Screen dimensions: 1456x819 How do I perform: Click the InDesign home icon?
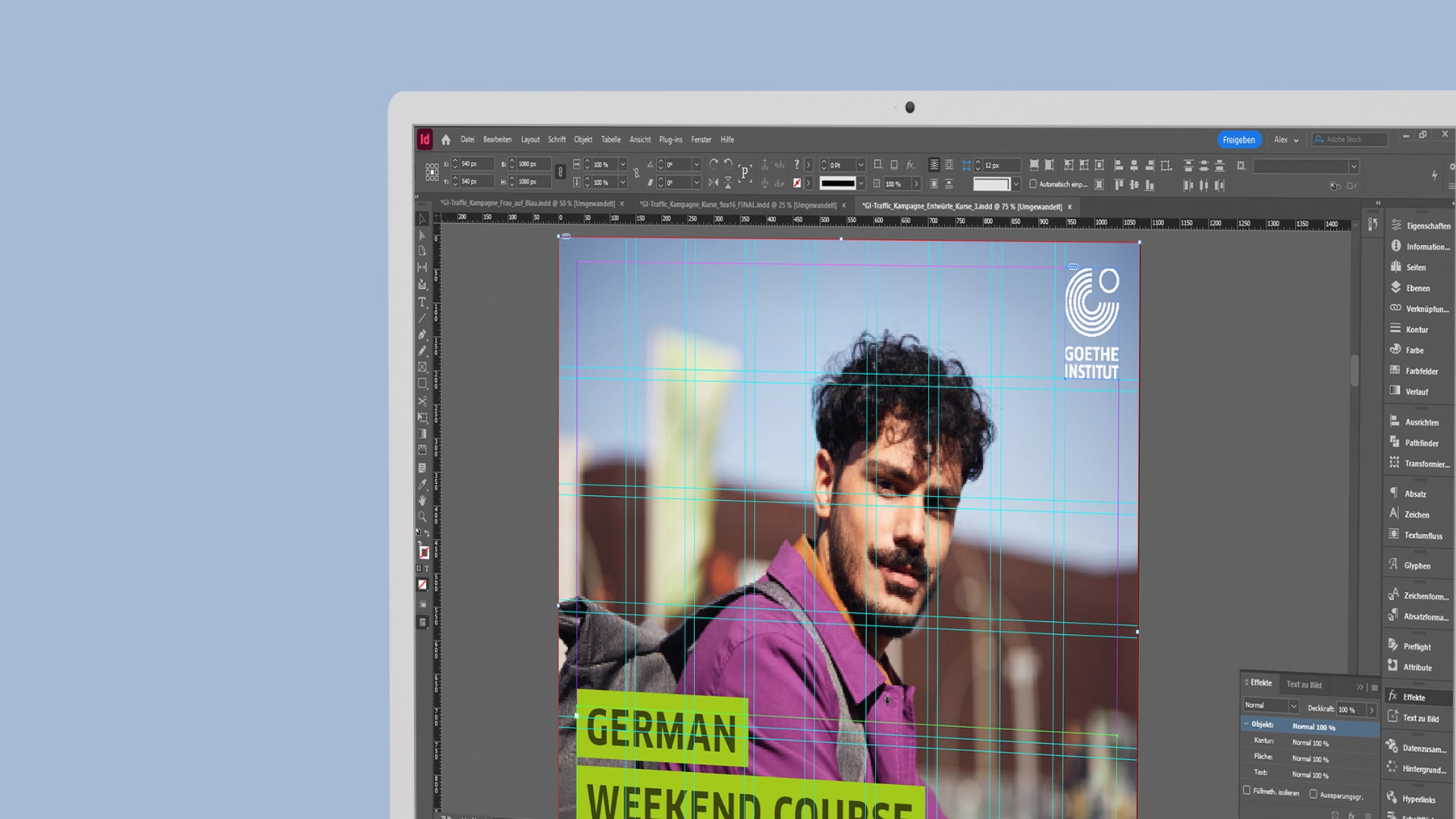pyautogui.click(x=446, y=140)
